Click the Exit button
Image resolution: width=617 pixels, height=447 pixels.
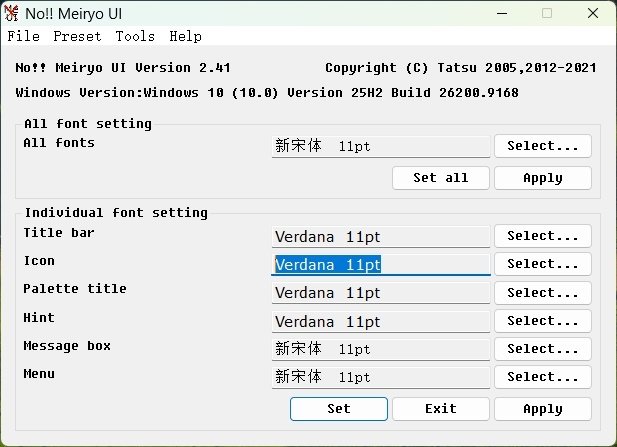[x=441, y=409]
